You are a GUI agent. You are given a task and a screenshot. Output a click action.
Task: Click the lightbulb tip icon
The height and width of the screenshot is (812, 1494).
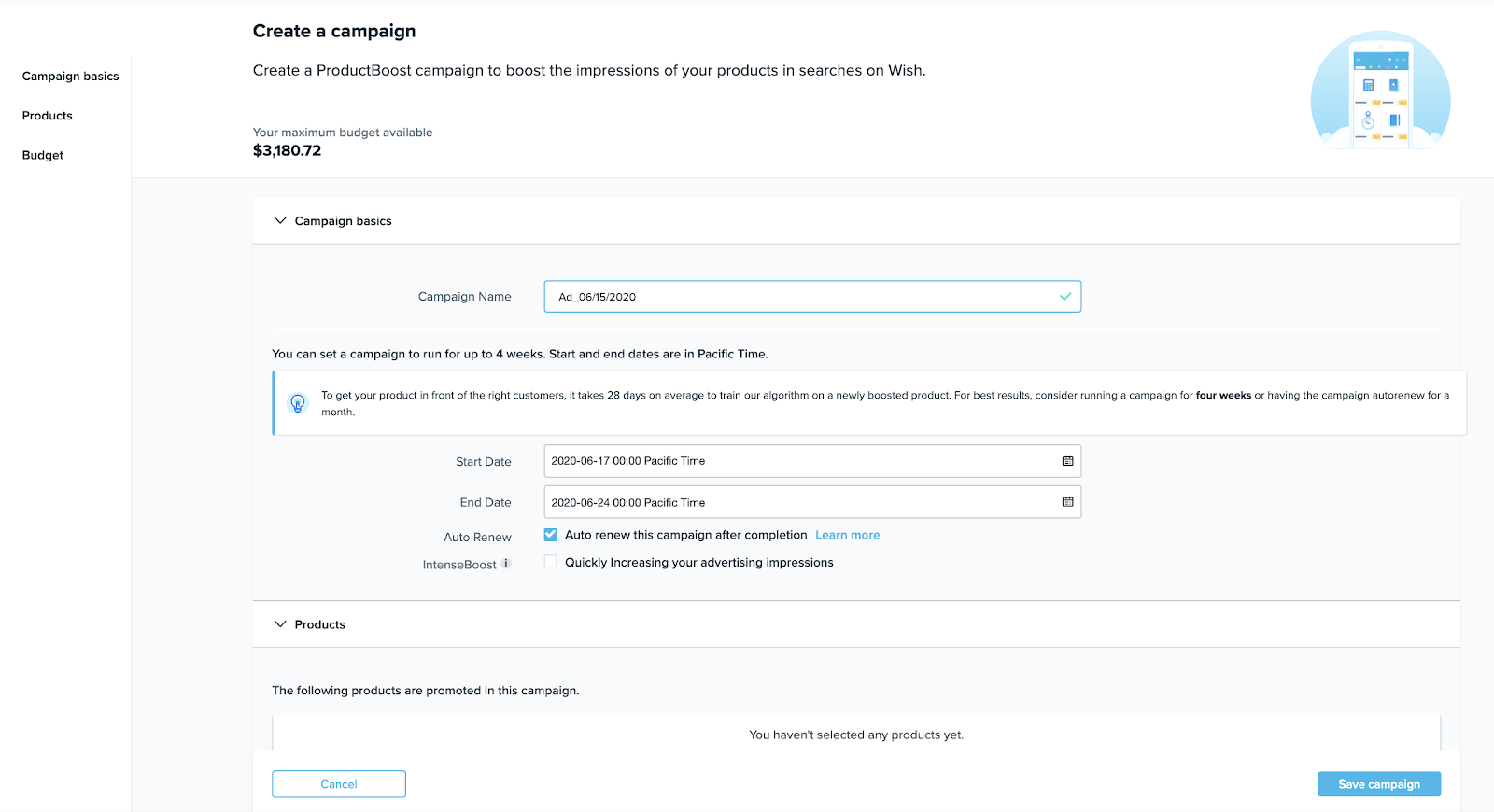[298, 403]
